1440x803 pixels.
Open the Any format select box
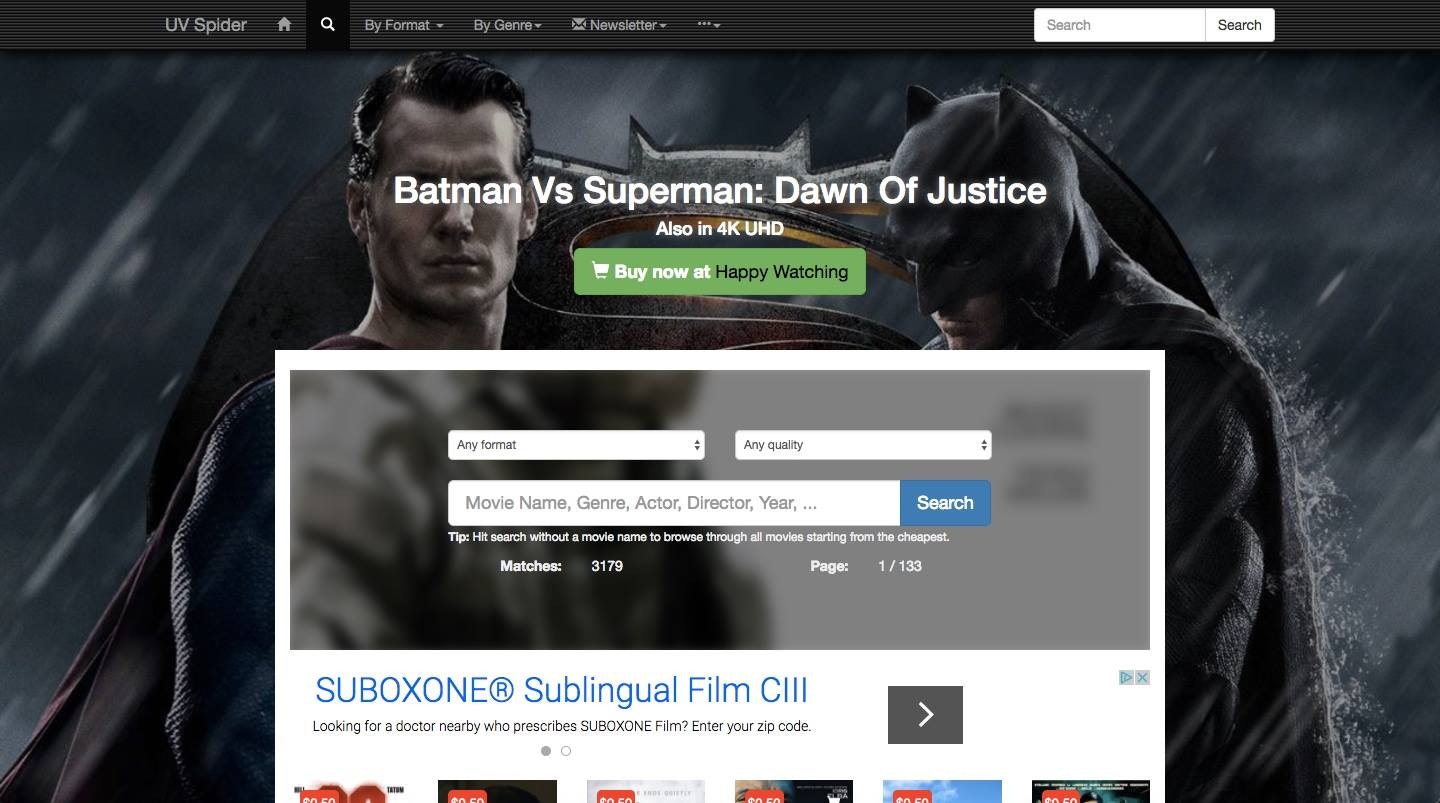tap(576, 445)
